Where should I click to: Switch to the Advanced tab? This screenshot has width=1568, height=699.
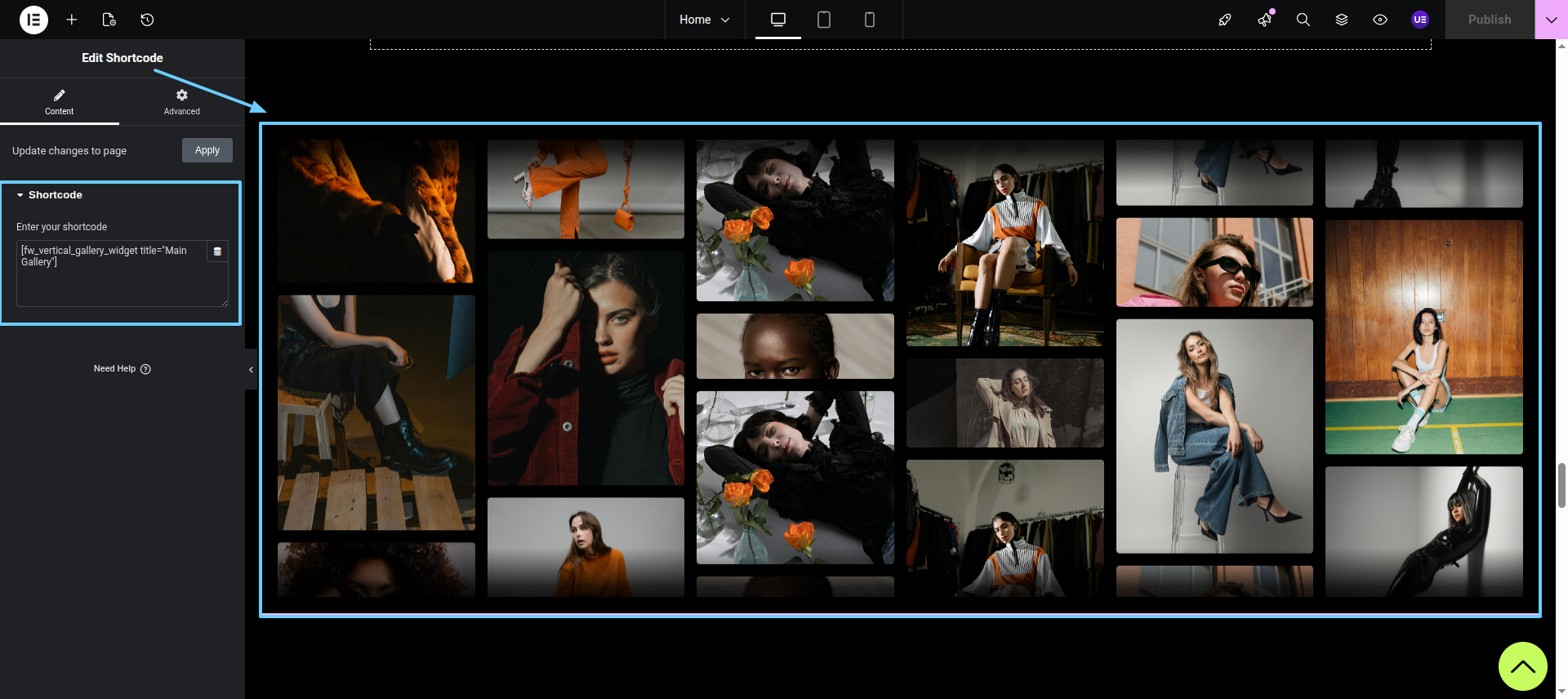(x=181, y=102)
